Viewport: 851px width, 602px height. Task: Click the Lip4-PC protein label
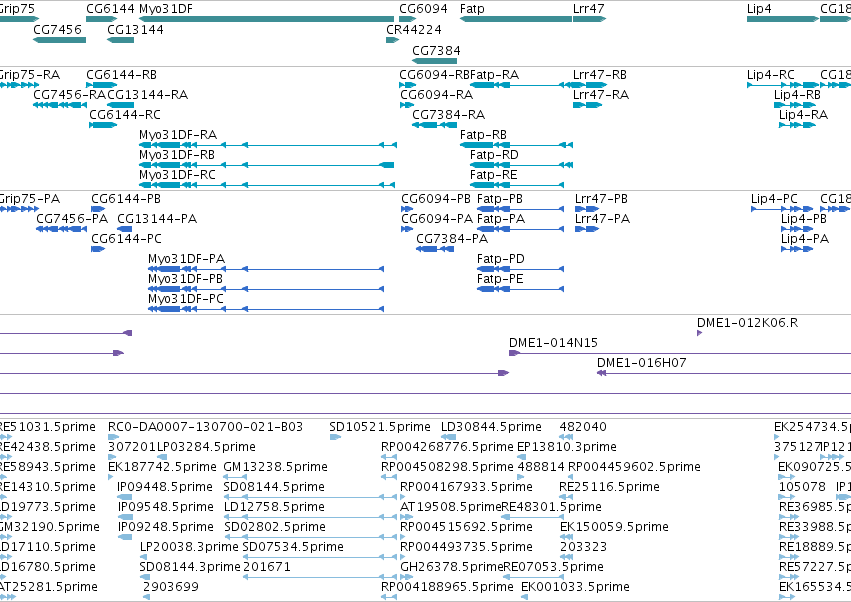(x=774, y=199)
